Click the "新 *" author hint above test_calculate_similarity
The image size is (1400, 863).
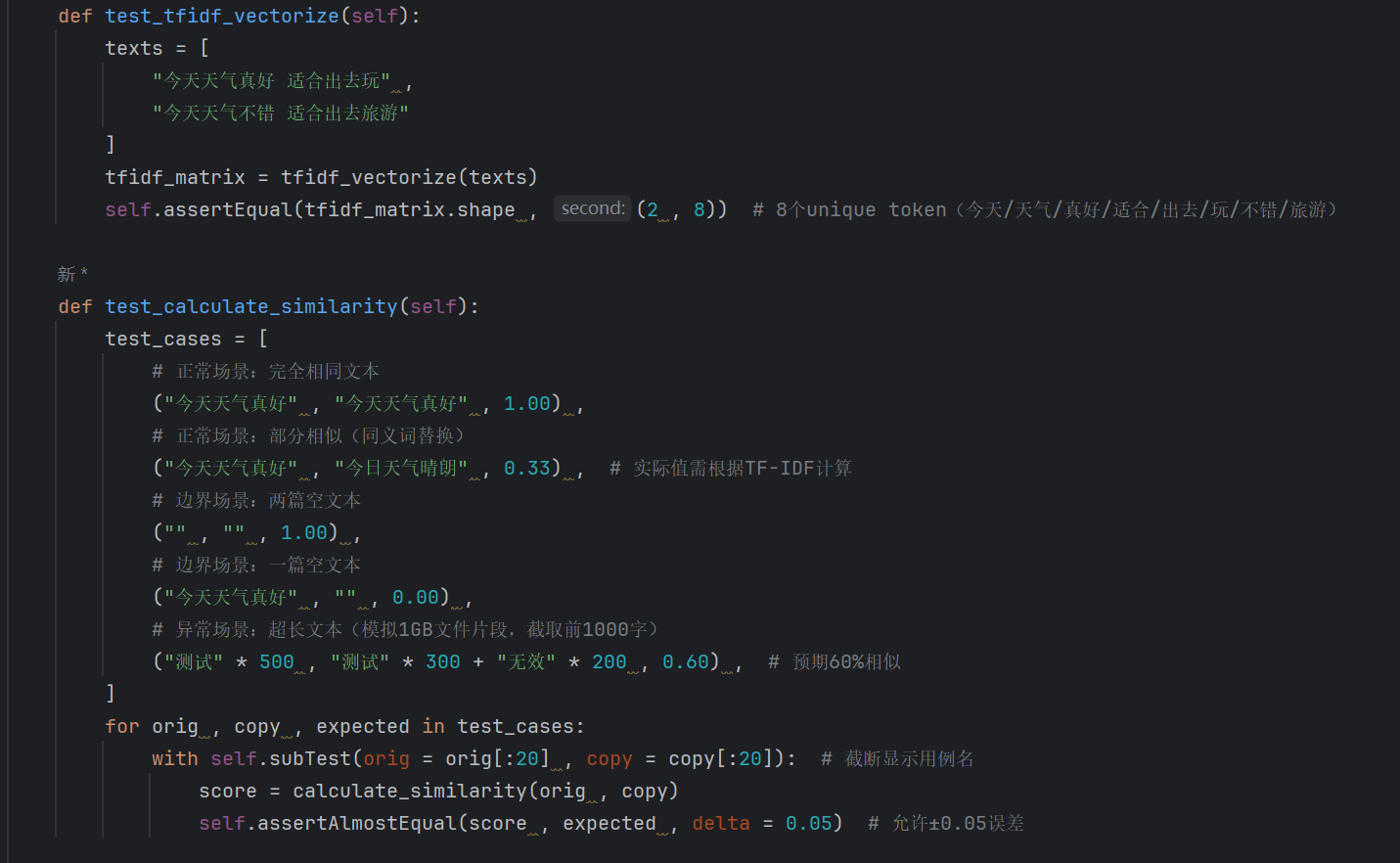point(72,274)
